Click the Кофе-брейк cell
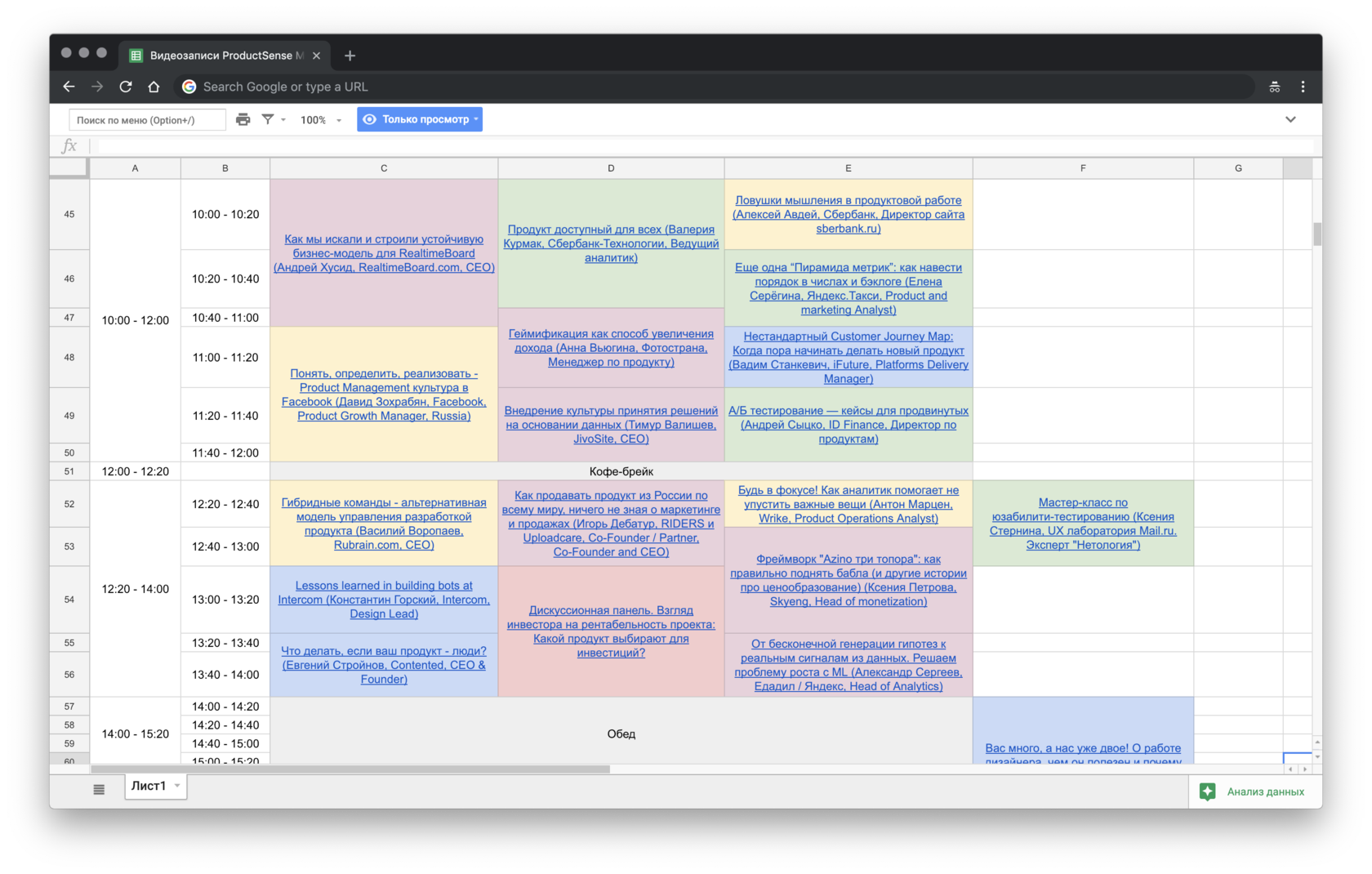Image resolution: width=1372 pixels, height=874 pixels. [x=621, y=471]
